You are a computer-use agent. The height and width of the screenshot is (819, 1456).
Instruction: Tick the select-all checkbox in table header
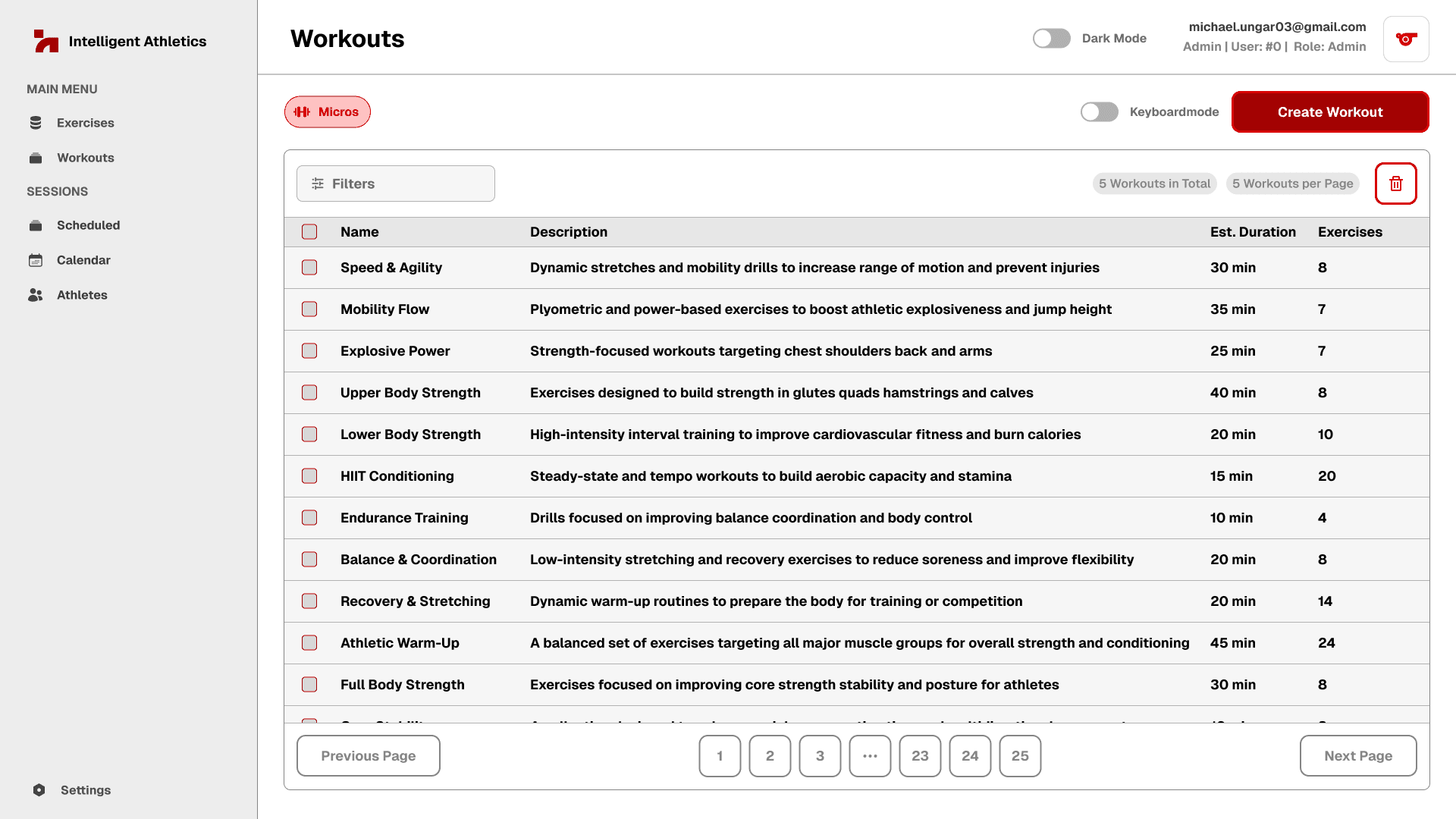[309, 232]
